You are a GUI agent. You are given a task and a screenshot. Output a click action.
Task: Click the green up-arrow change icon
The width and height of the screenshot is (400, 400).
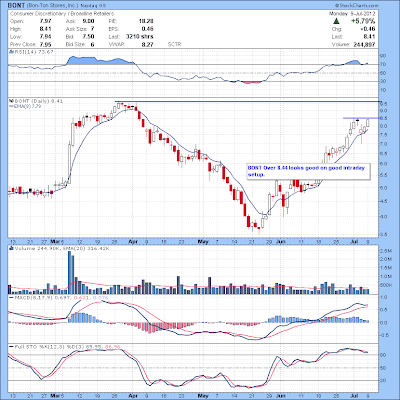(337, 21)
